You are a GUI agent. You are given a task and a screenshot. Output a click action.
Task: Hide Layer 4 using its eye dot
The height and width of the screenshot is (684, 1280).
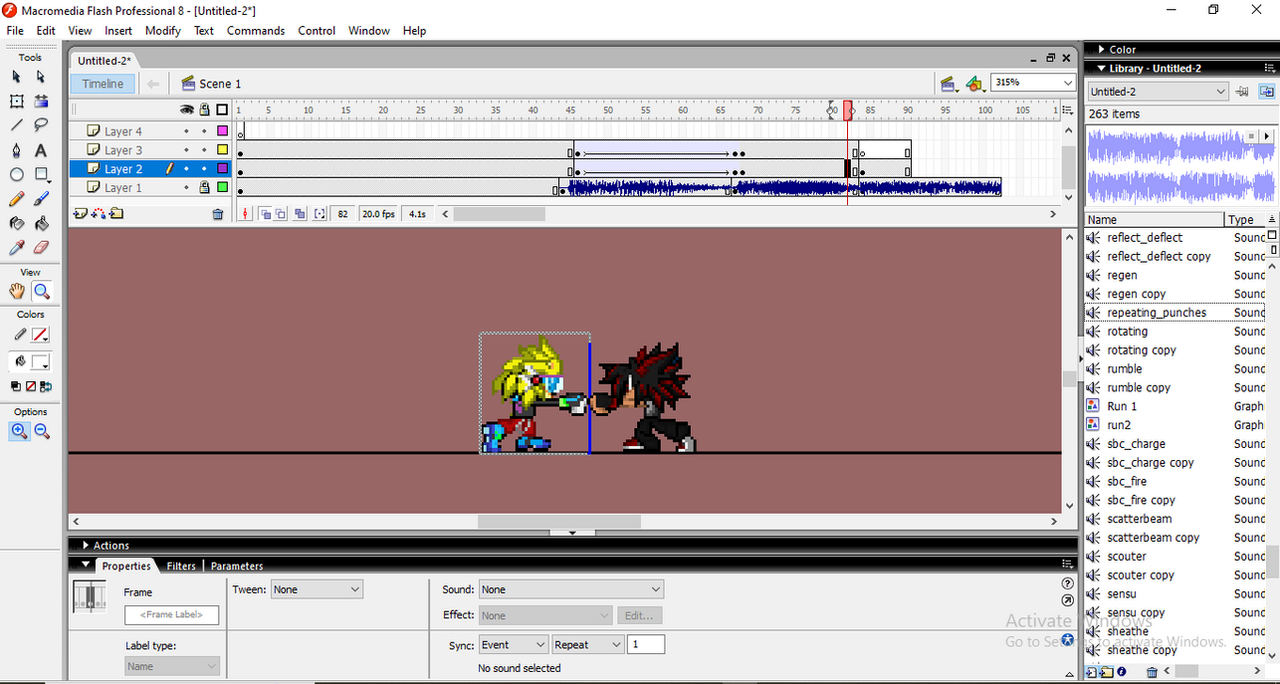coord(186,131)
